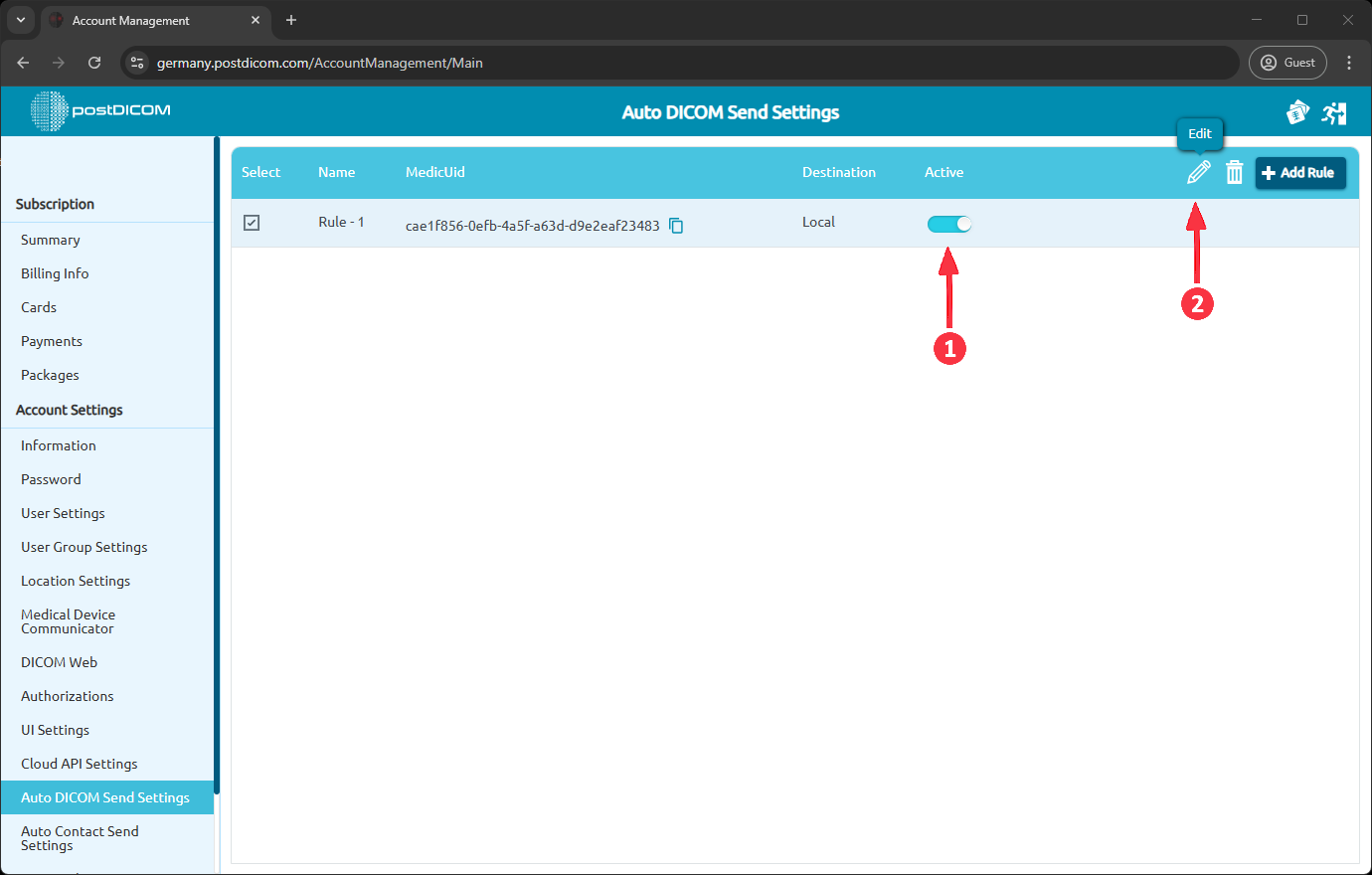Click the site information icon in address bar
Image resolution: width=1372 pixels, height=875 pixels.
pyautogui.click(x=135, y=62)
